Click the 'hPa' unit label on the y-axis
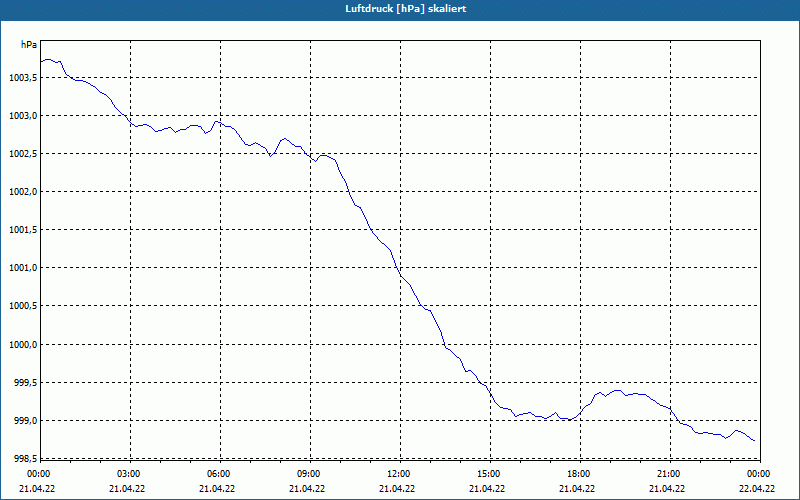 [29, 45]
